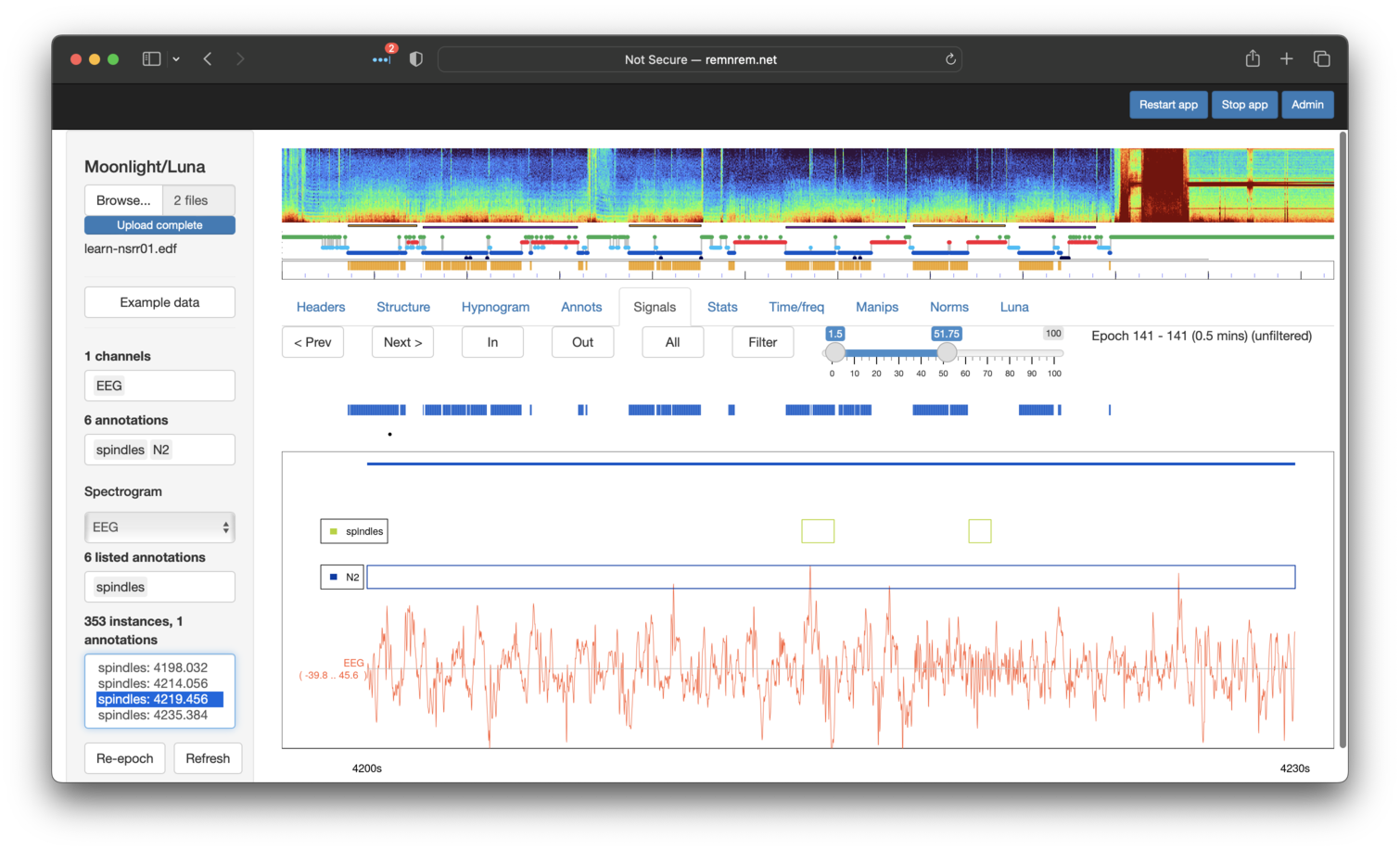Select spindles: 4235.384 in the instance list
The height and width of the screenshot is (851, 1400).
(153, 715)
